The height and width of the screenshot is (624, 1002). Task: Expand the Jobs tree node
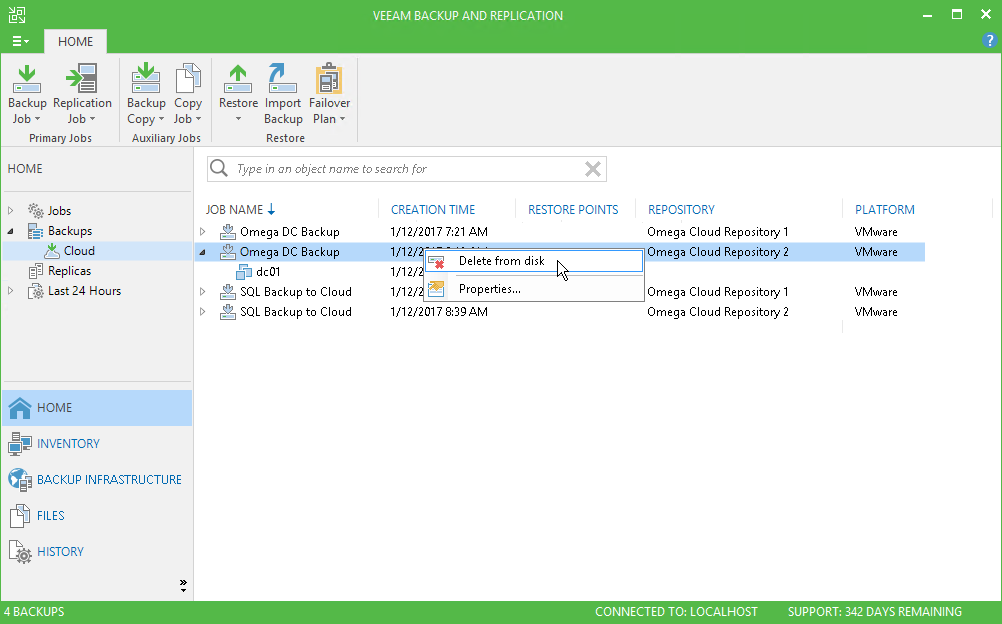pos(10,210)
